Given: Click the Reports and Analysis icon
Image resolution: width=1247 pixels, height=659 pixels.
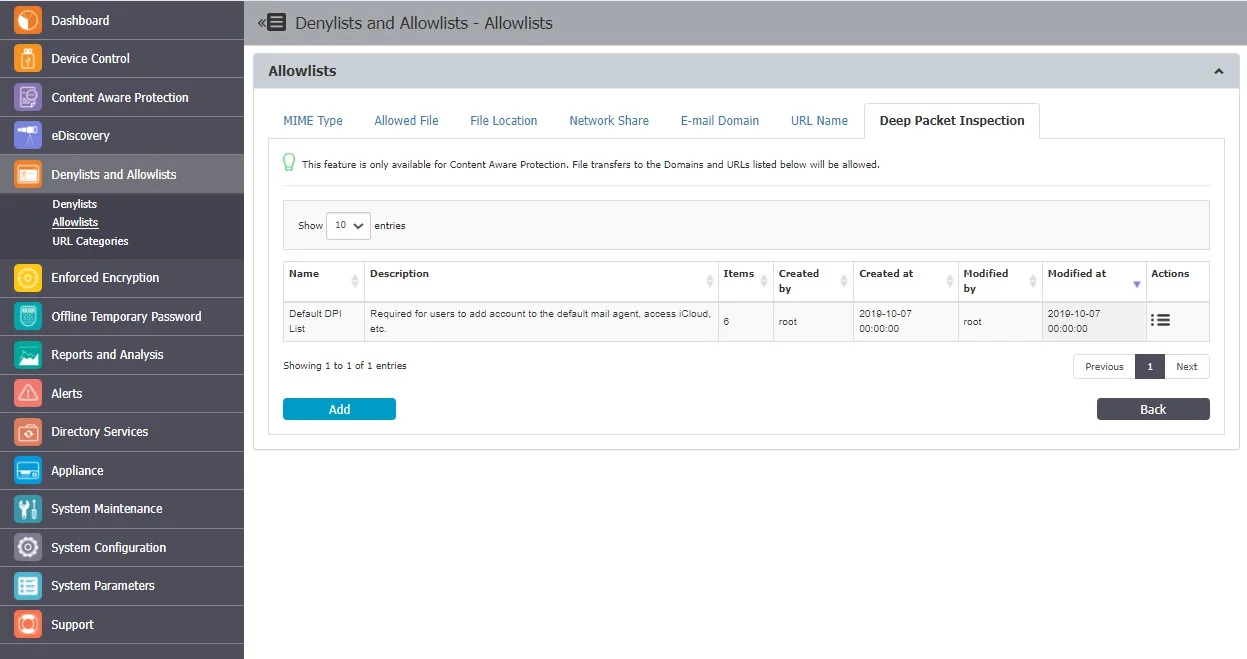Looking at the screenshot, I should tap(28, 354).
